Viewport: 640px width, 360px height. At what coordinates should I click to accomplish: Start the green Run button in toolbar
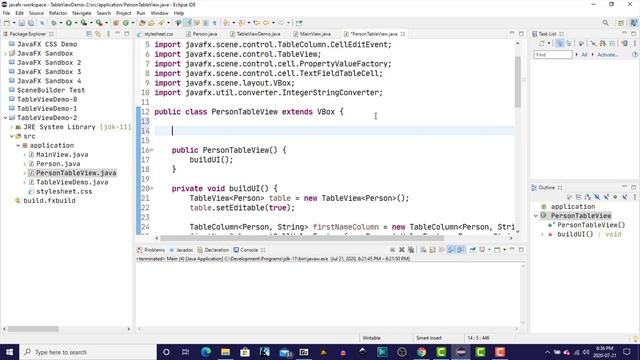click(69, 23)
